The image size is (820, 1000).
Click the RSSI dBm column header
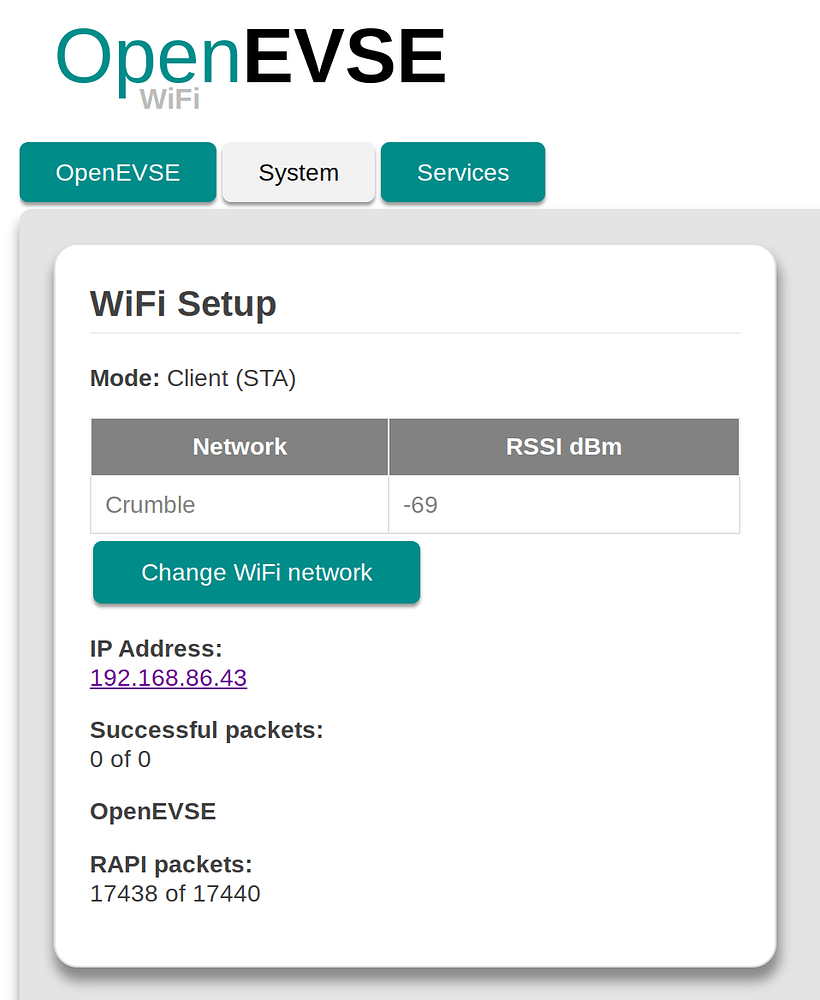click(x=563, y=446)
